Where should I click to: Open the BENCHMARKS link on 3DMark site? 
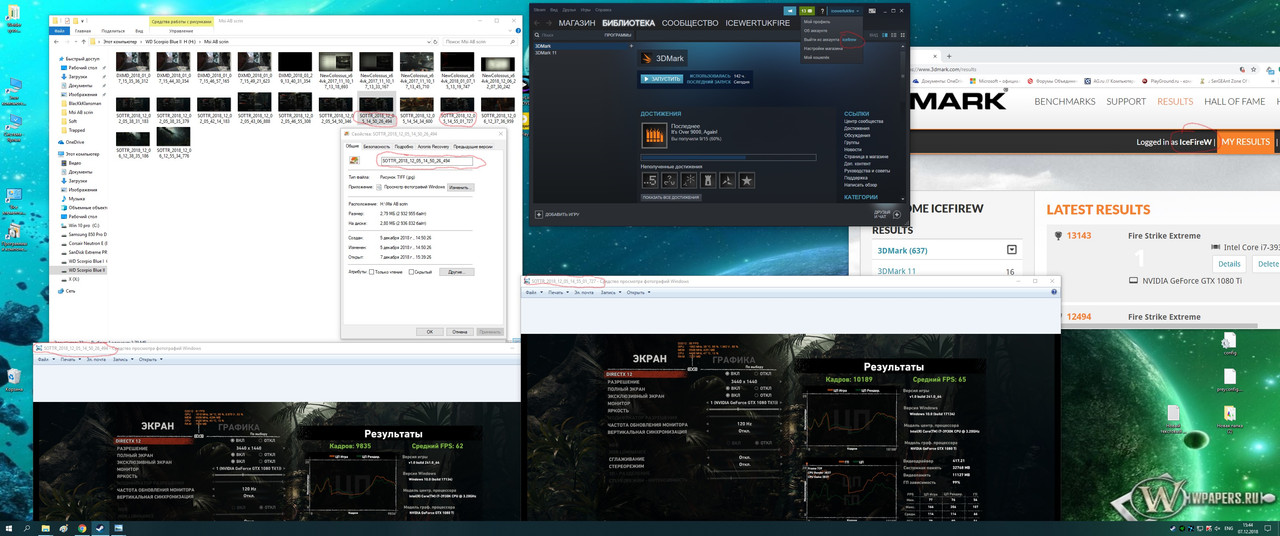[x=1065, y=102]
